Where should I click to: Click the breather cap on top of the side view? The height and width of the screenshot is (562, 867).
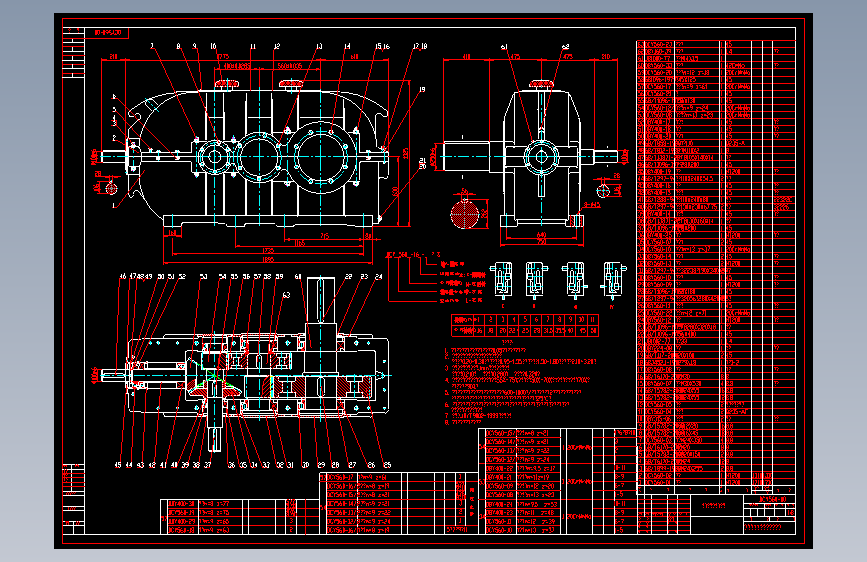[541, 84]
